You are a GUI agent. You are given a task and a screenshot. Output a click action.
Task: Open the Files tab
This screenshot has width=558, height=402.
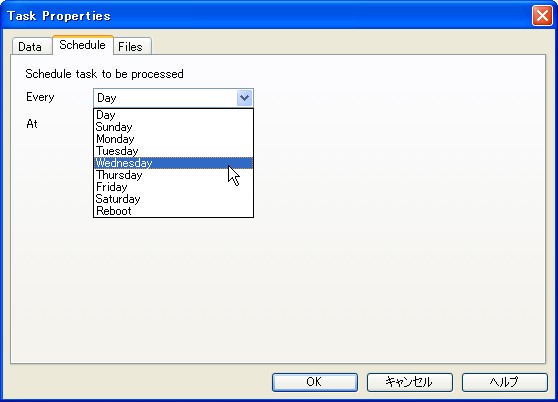click(132, 47)
